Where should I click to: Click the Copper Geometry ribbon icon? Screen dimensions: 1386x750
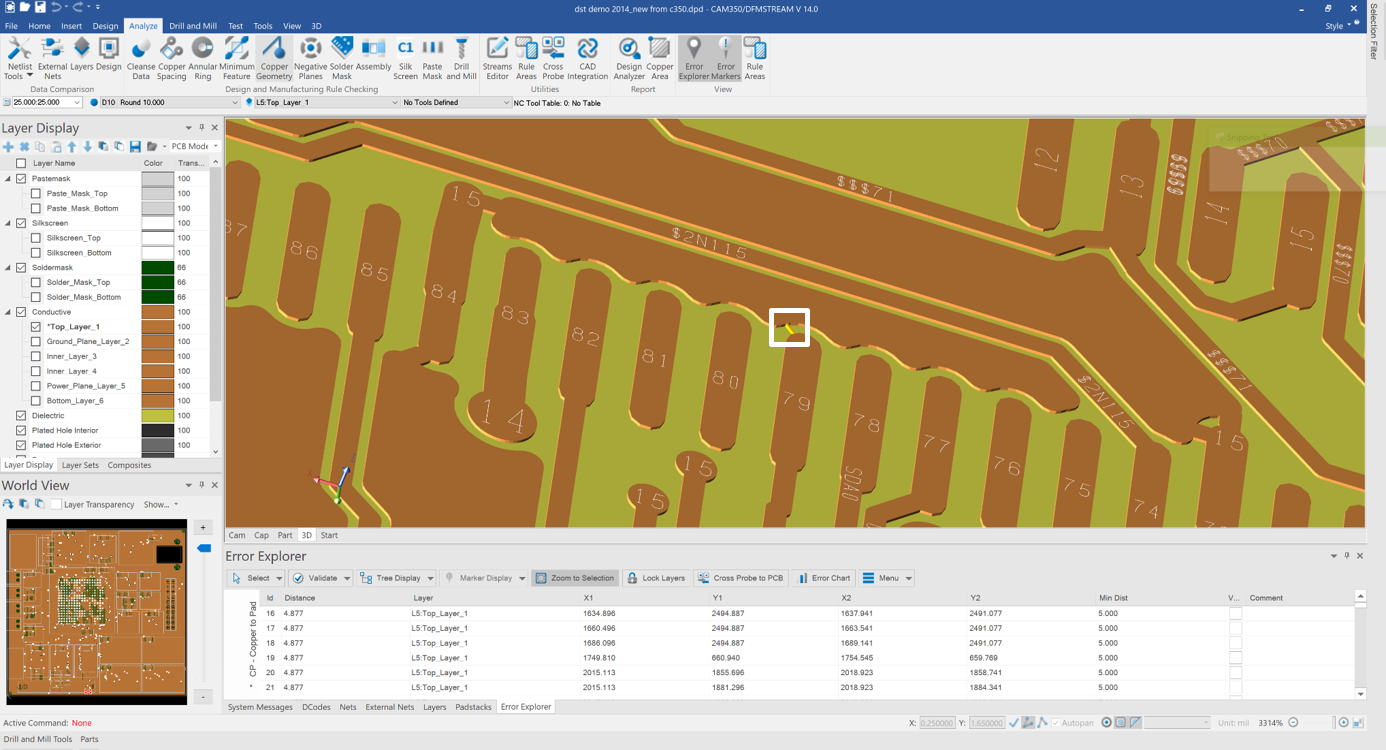(x=273, y=58)
